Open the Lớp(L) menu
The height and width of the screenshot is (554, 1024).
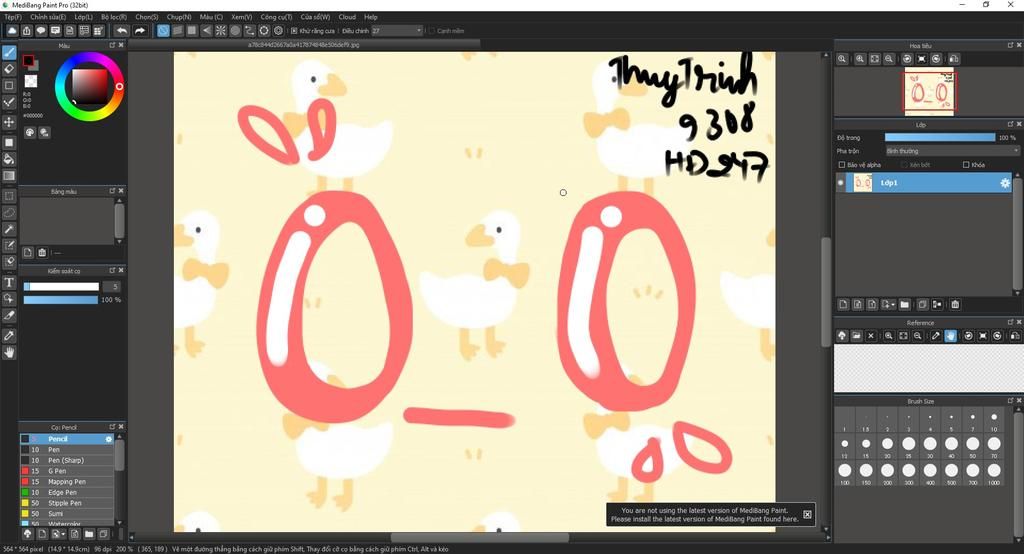click(x=84, y=17)
